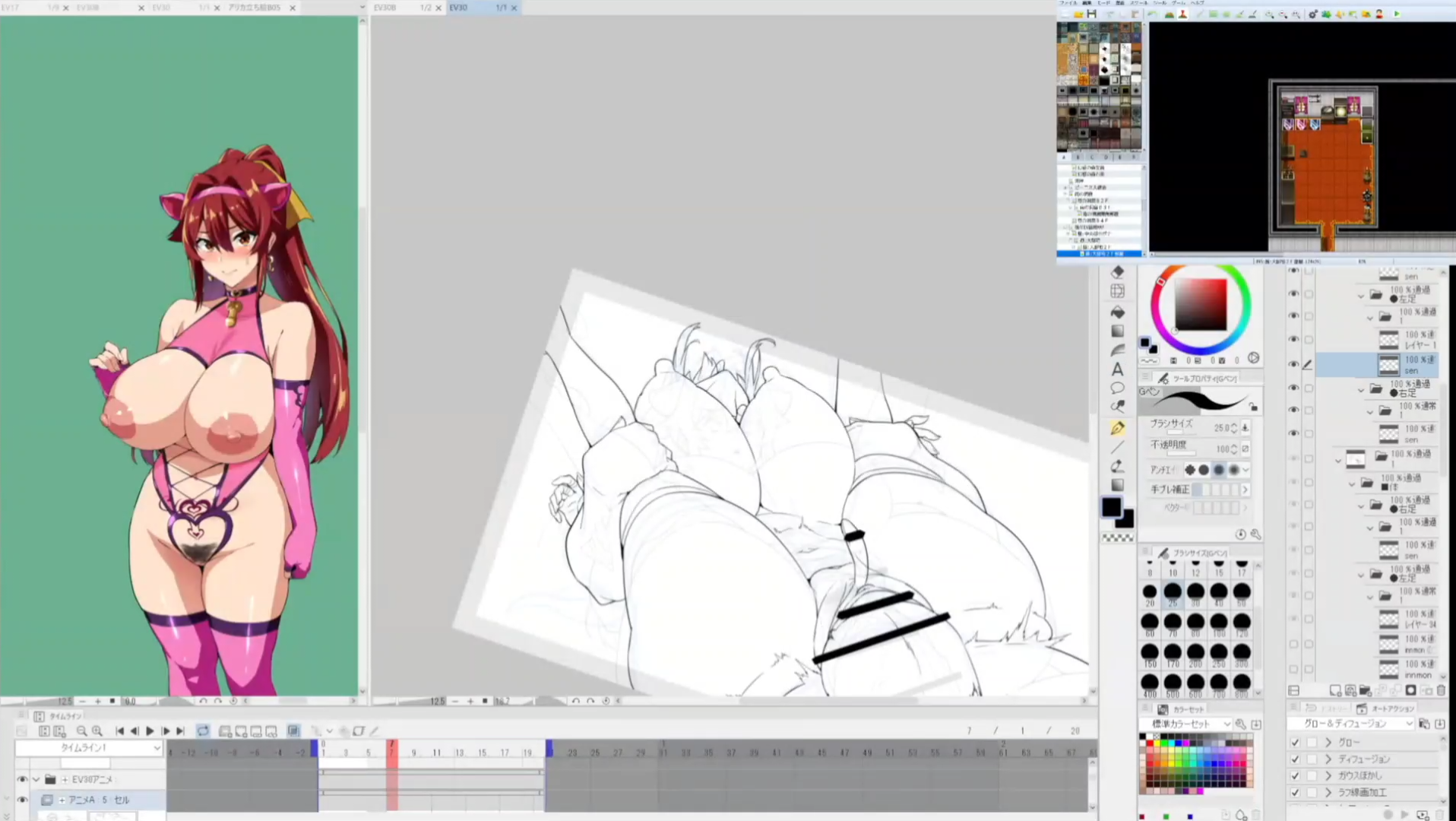Image resolution: width=1456 pixels, height=821 pixels.
Task: Switch to the アリカ立ち絵B05 document tab
Action: point(254,8)
